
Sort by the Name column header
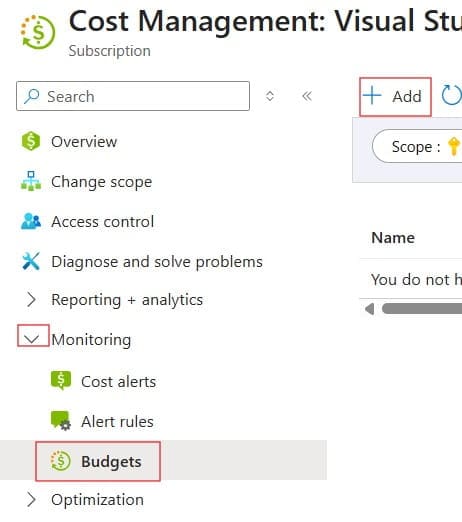393,238
